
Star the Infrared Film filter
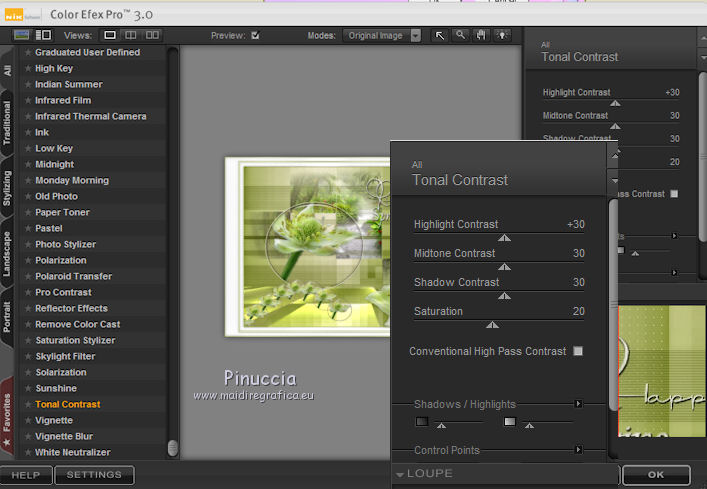click(28, 101)
